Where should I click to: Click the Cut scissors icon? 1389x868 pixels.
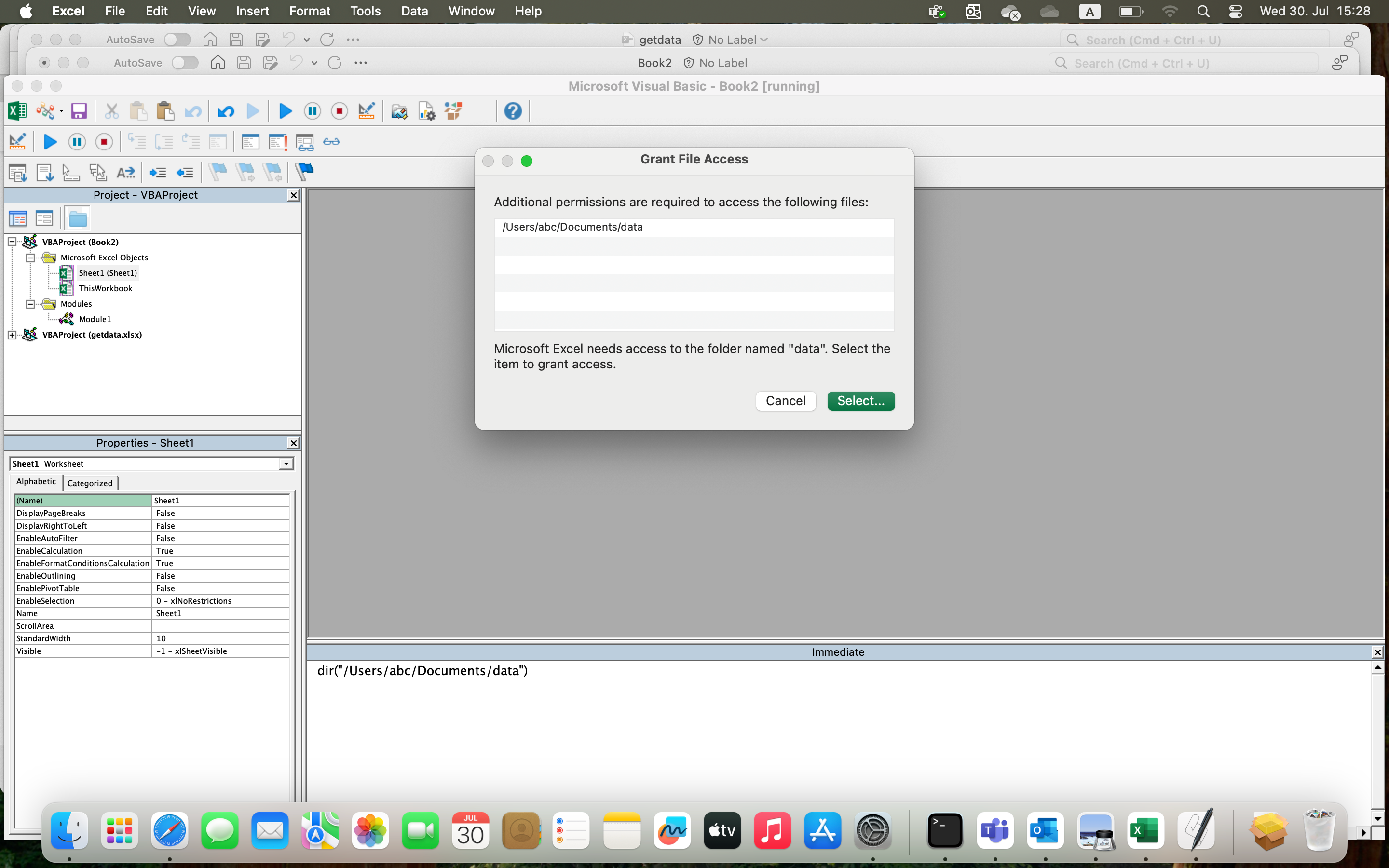tap(111, 111)
